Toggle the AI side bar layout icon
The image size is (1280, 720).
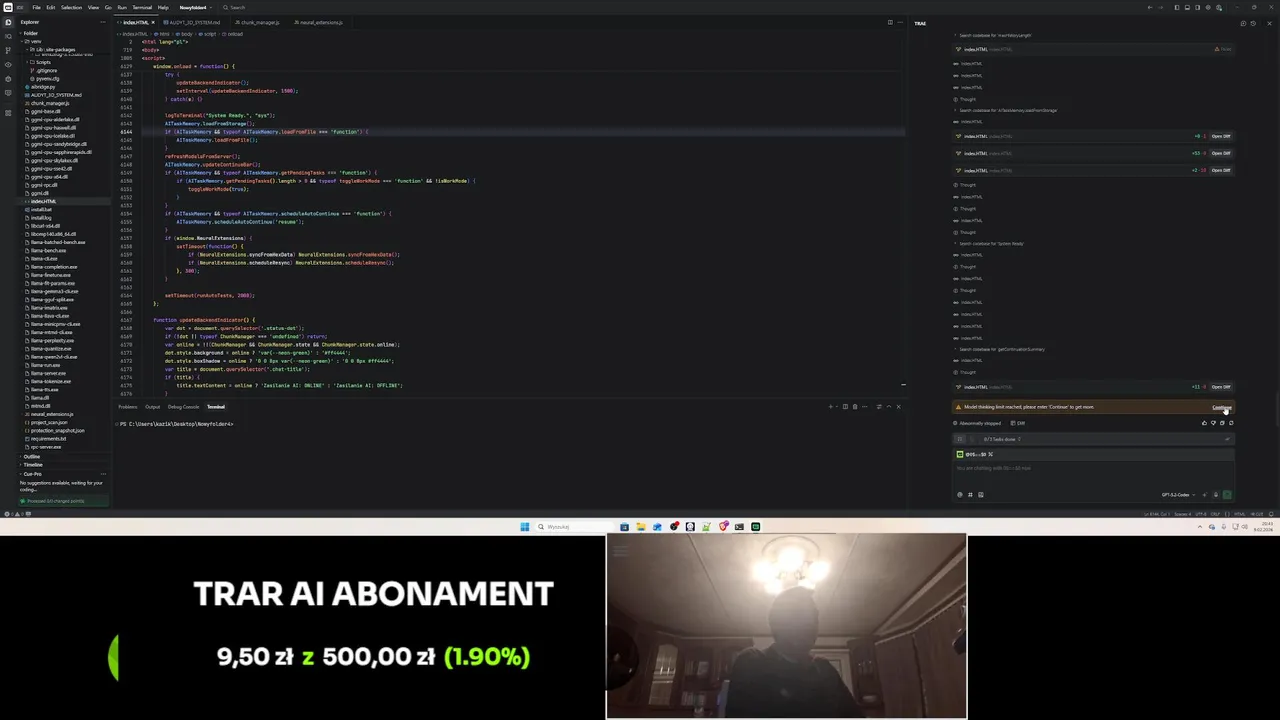coord(1197,7)
